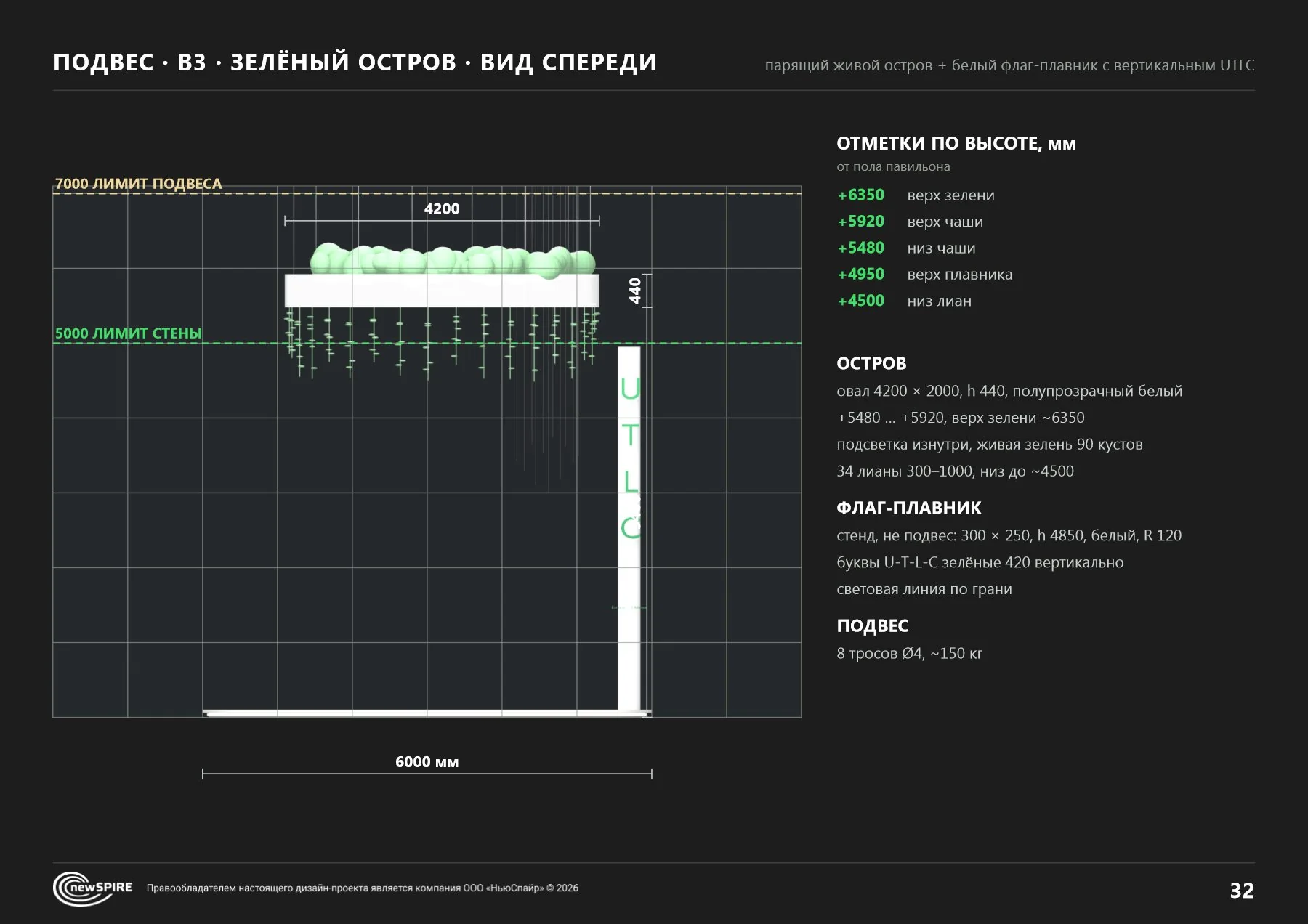Image resolution: width=1308 pixels, height=924 pixels.
Task: Click the newSPIRE logo in the footer
Action: [93, 888]
